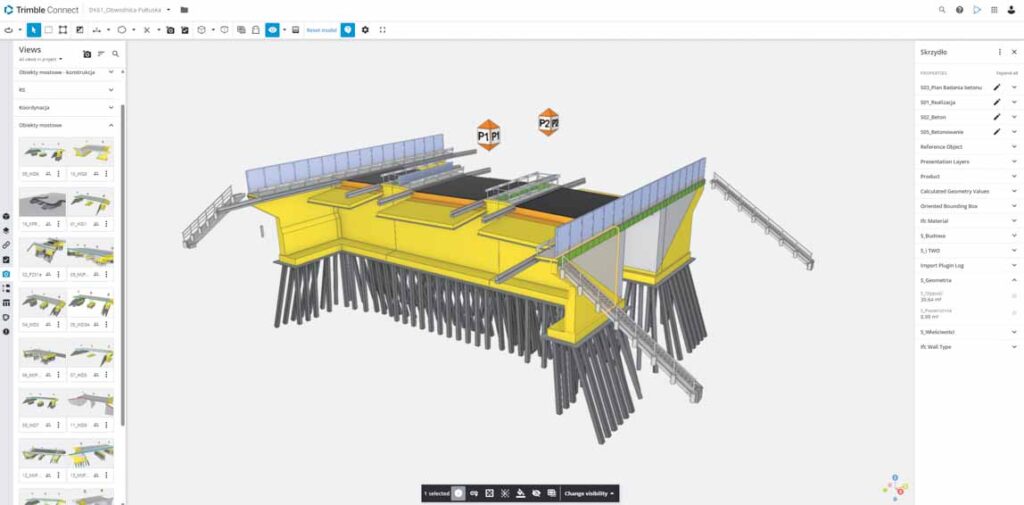
Task: Open the project name dropdown in header
Action: (130, 10)
